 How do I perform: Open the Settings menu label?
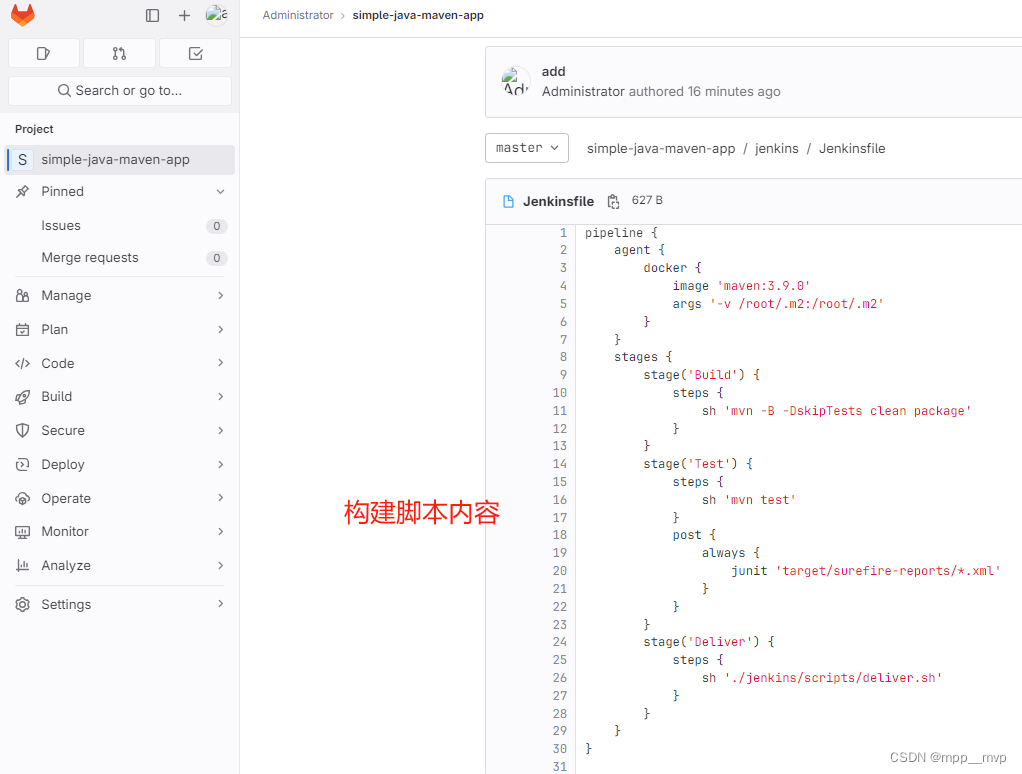pos(66,605)
